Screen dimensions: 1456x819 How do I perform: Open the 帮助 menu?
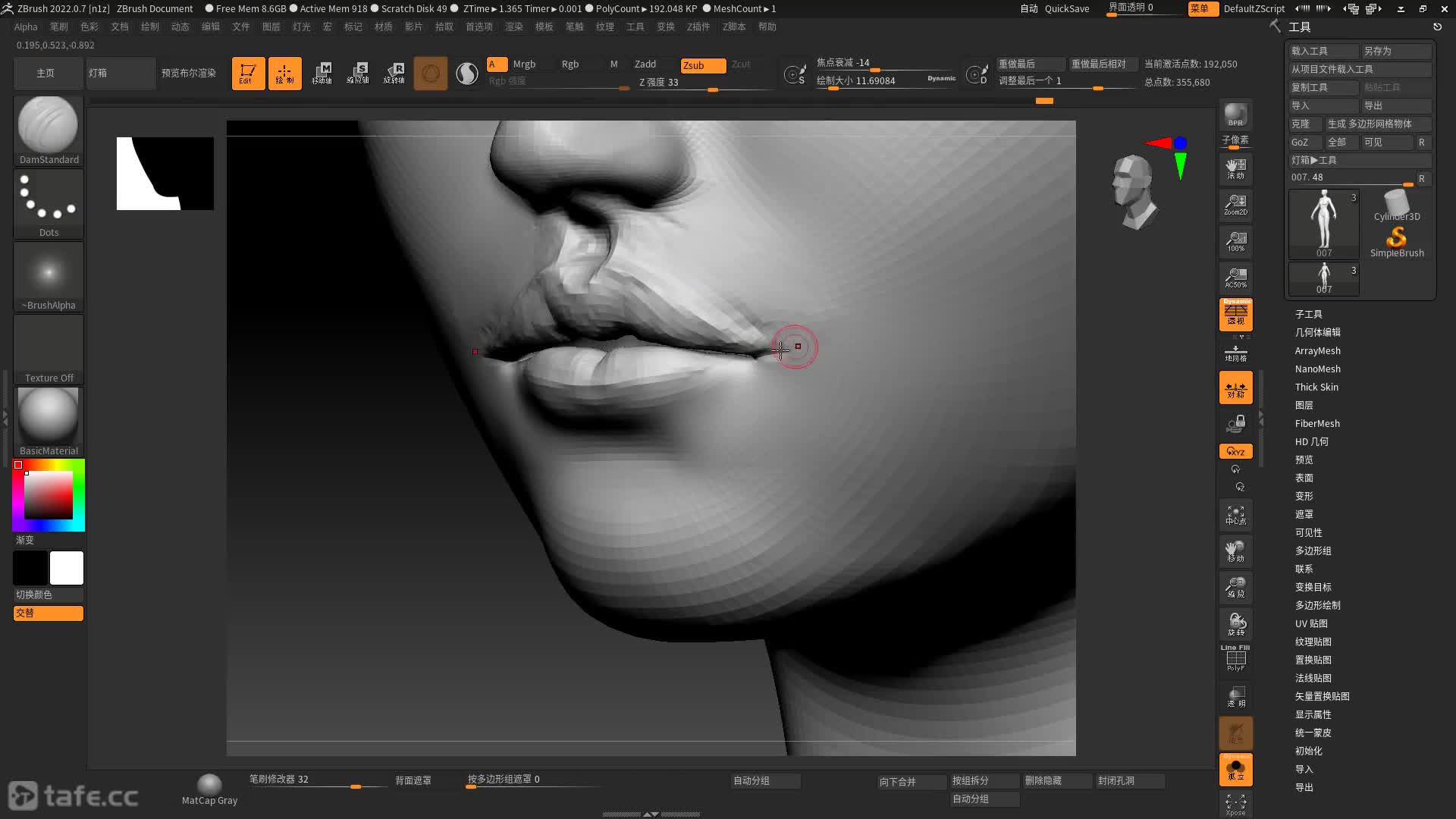coord(767,27)
